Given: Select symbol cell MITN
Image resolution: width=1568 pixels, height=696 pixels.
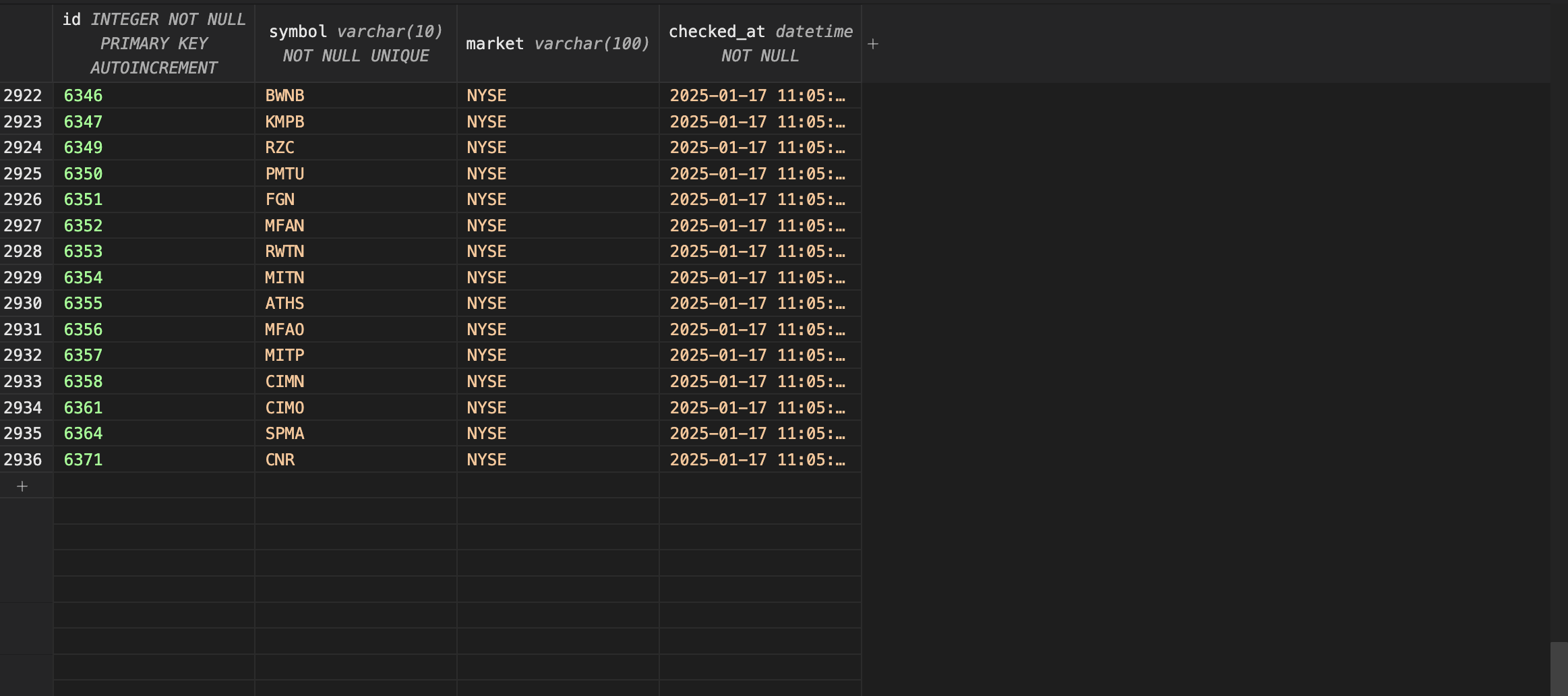Looking at the screenshot, I should (356, 278).
